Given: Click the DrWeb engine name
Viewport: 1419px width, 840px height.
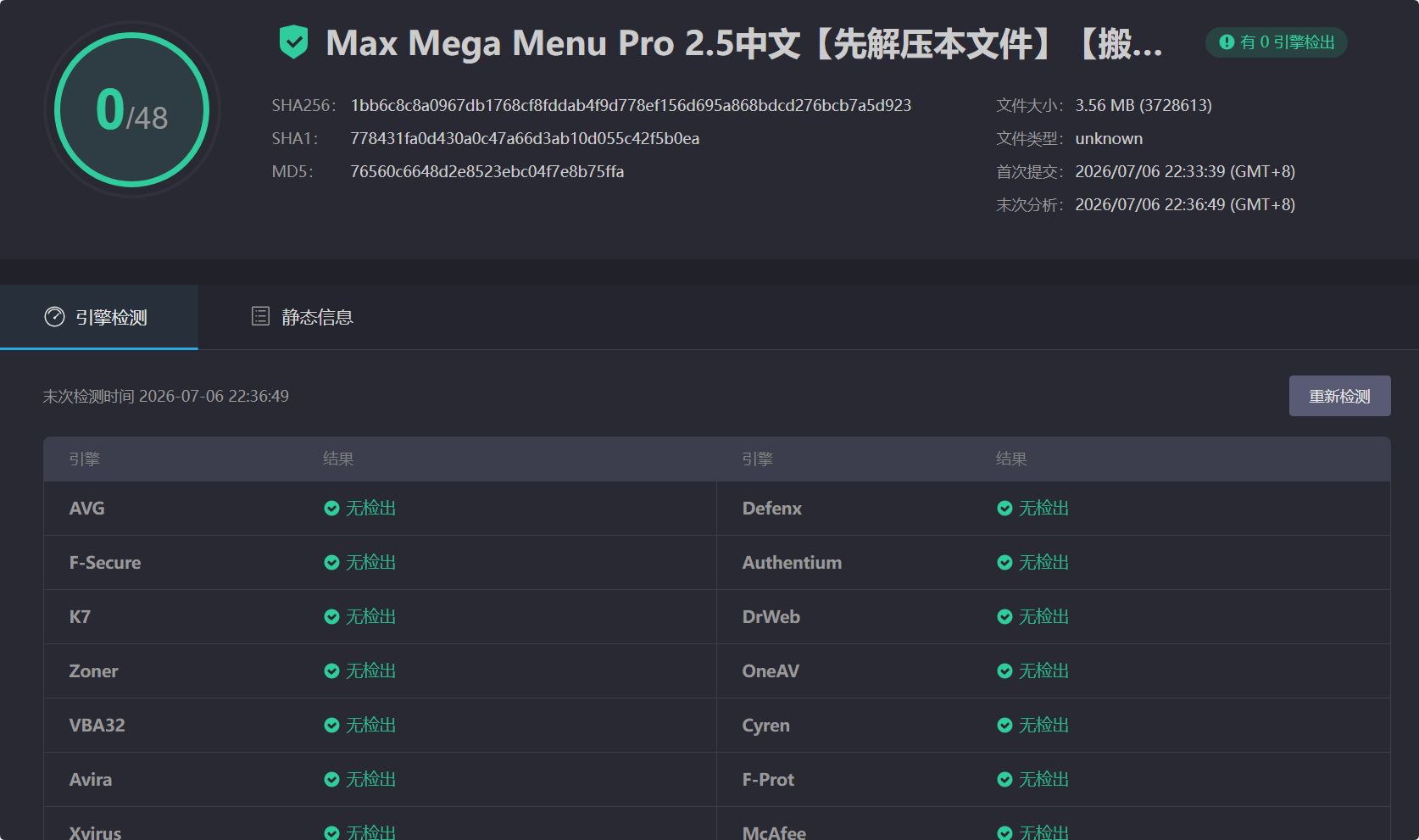Looking at the screenshot, I should point(771,616).
